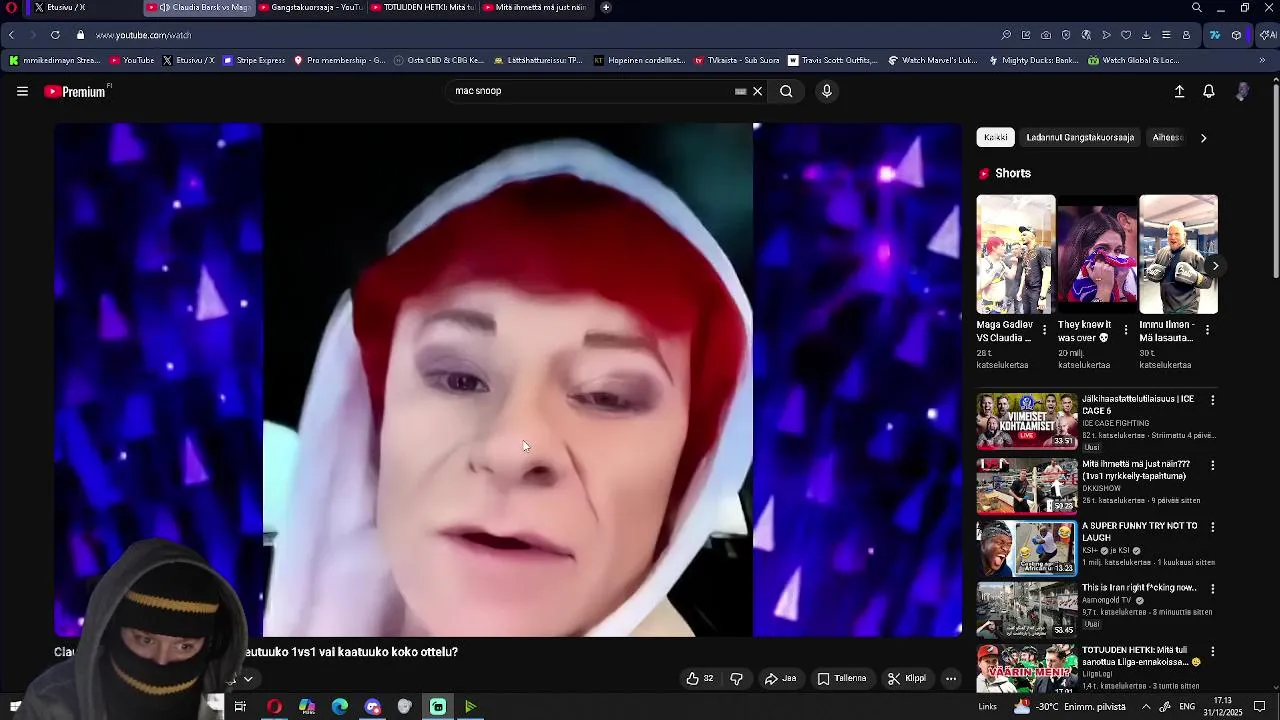This screenshot has width=1280, height=720.
Task: Open the 'Iiminu Ilinen' Short thumbnail
Action: coord(1178,254)
